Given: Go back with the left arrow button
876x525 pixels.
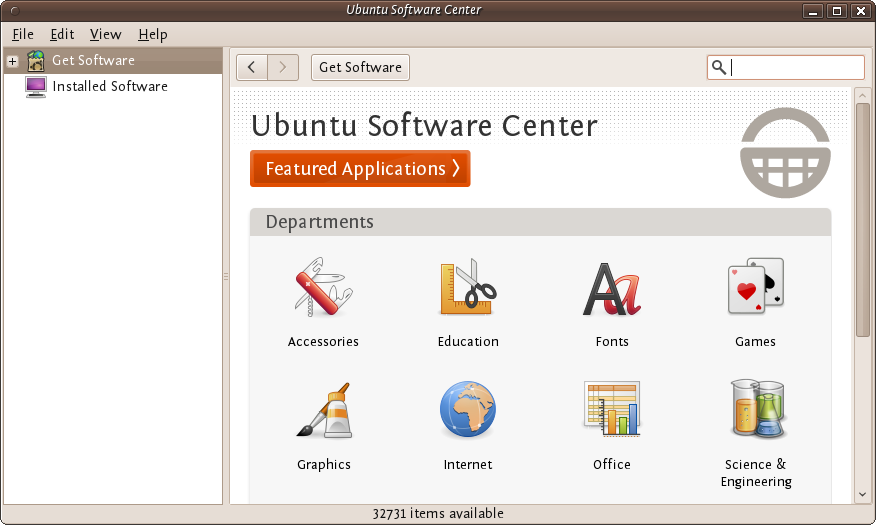Looking at the screenshot, I should tap(252, 67).
